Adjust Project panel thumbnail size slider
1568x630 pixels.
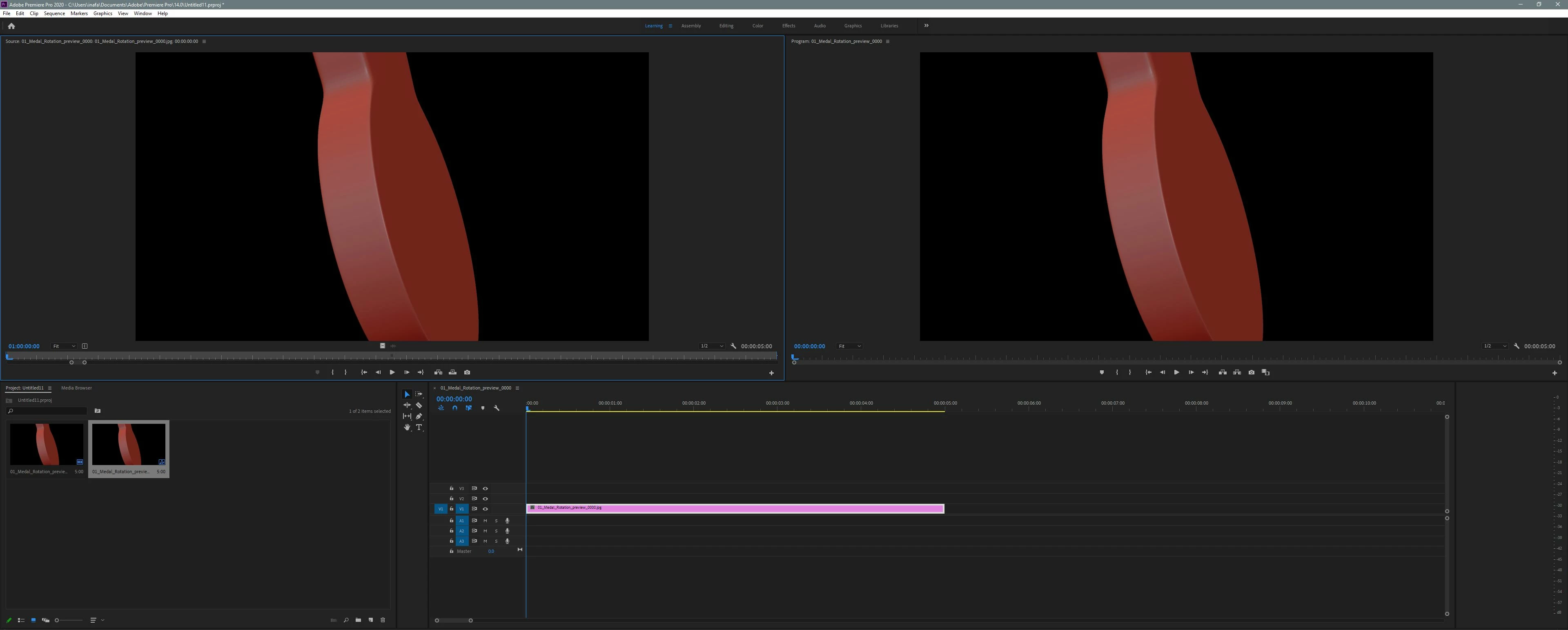[57, 620]
